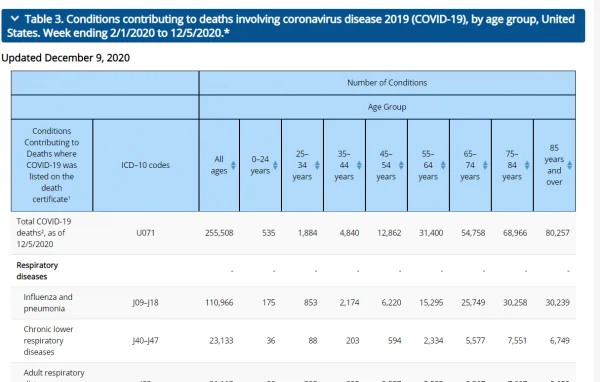The width and height of the screenshot is (600, 382).
Task: Click the 255,508 all ages total cell
Action: tap(219, 233)
